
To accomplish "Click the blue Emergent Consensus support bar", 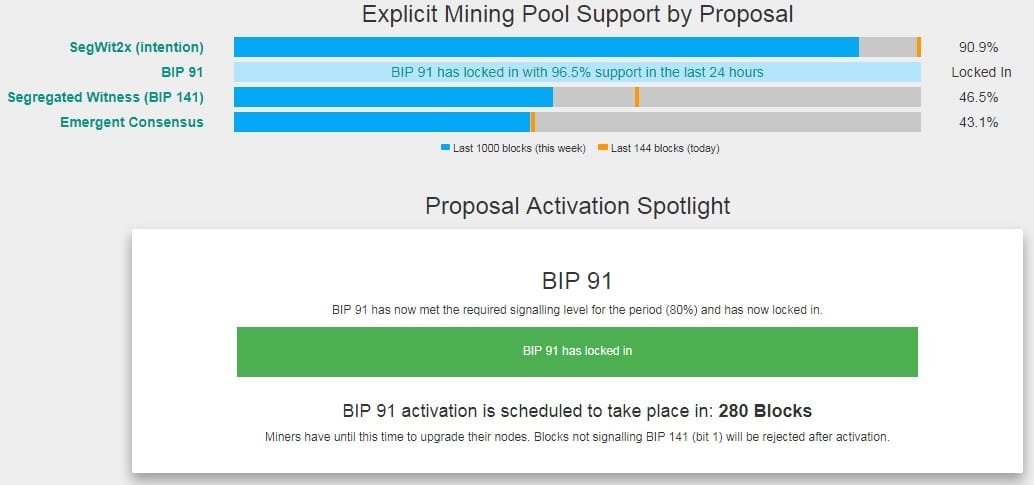I will pyautogui.click(x=381, y=122).
